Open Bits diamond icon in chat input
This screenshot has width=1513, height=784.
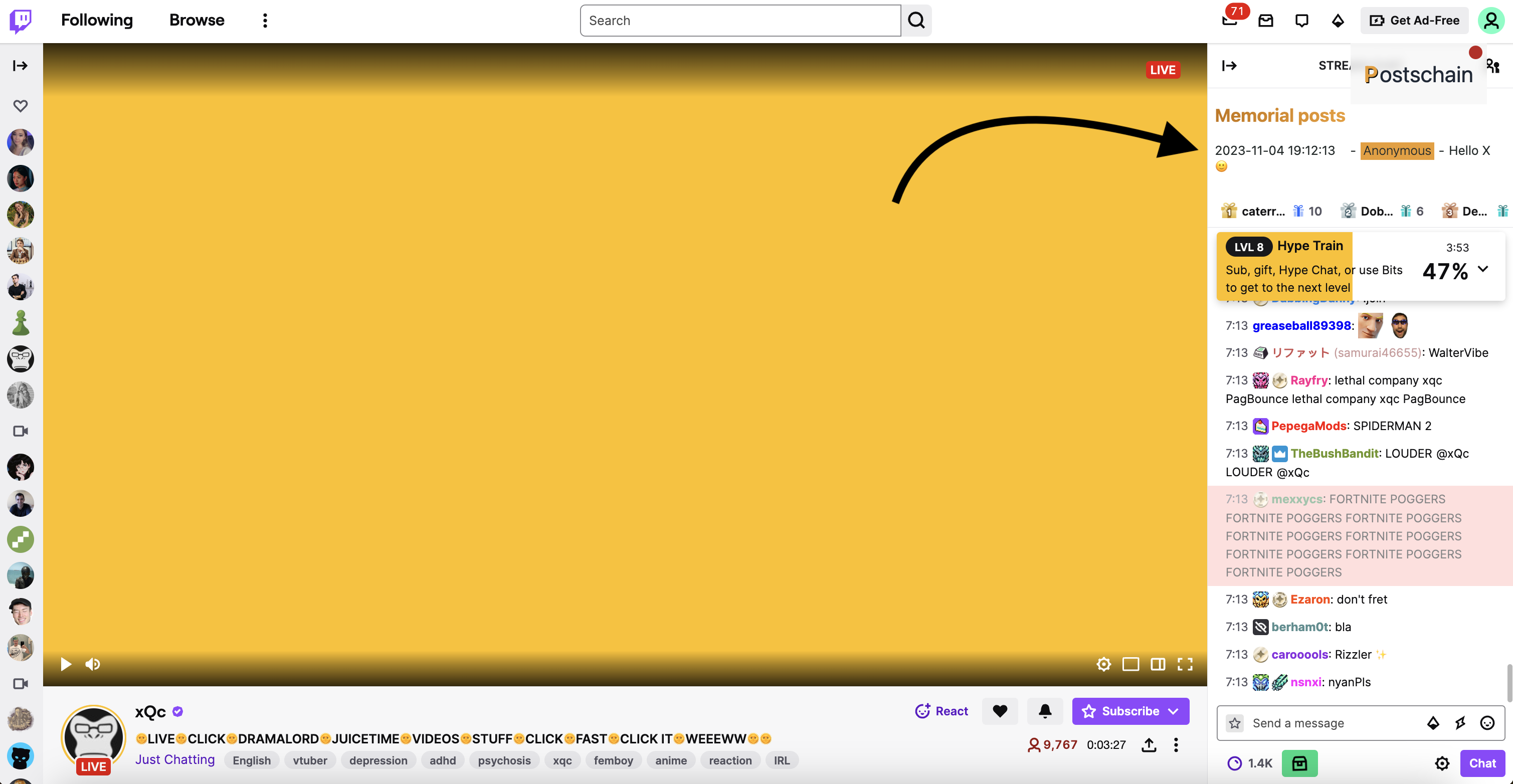pyautogui.click(x=1433, y=723)
